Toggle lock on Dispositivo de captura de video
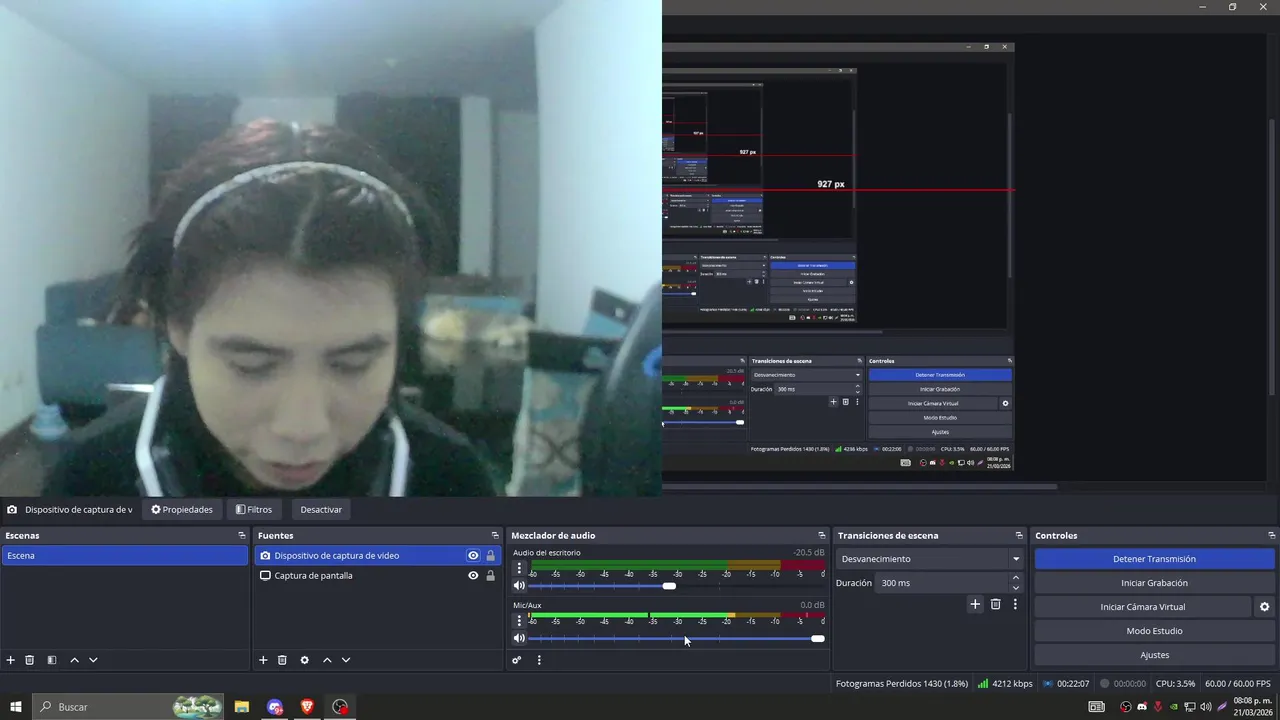This screenshot has width=1280, height=720. 490,556
